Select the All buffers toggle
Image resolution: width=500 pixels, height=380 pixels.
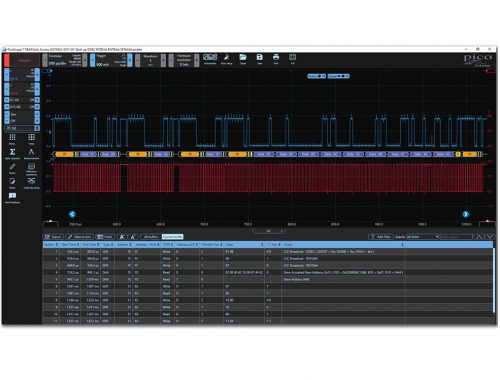point(151,237)
